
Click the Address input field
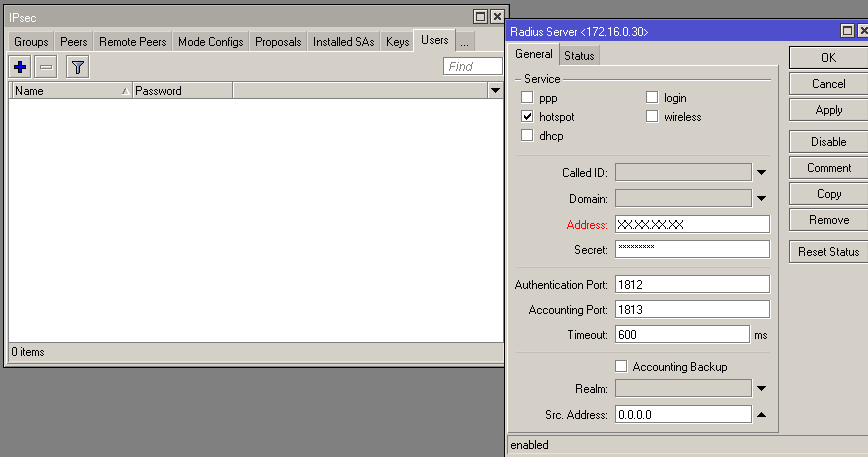coord(692,224)
